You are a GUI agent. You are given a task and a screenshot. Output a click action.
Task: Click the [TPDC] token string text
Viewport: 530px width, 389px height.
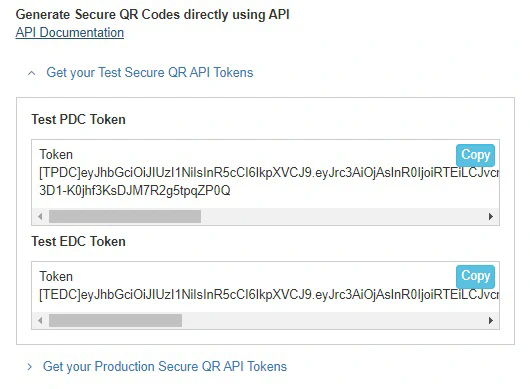pyautogui.click(x=269, y=173)
